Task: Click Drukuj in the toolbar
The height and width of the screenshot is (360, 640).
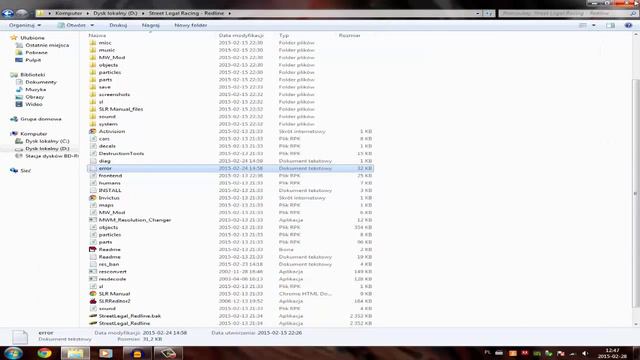Action: [x=118, y=25]
